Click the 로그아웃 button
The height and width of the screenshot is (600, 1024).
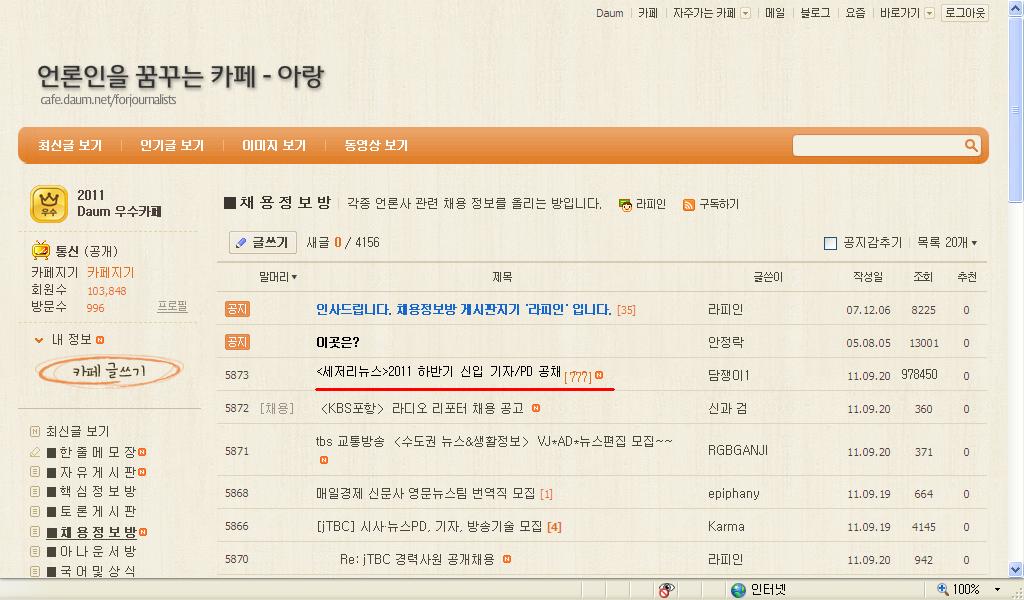pos(965,13)
